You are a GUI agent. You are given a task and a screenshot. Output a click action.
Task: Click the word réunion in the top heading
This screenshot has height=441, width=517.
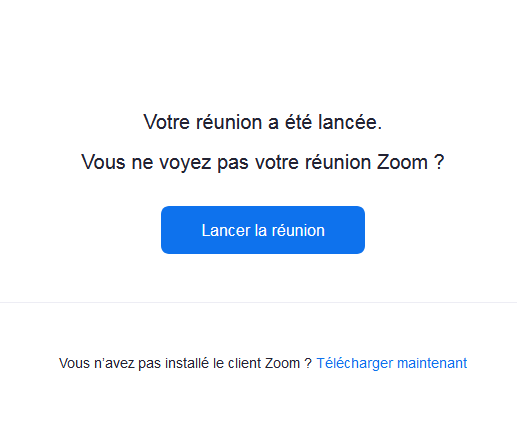229,122
